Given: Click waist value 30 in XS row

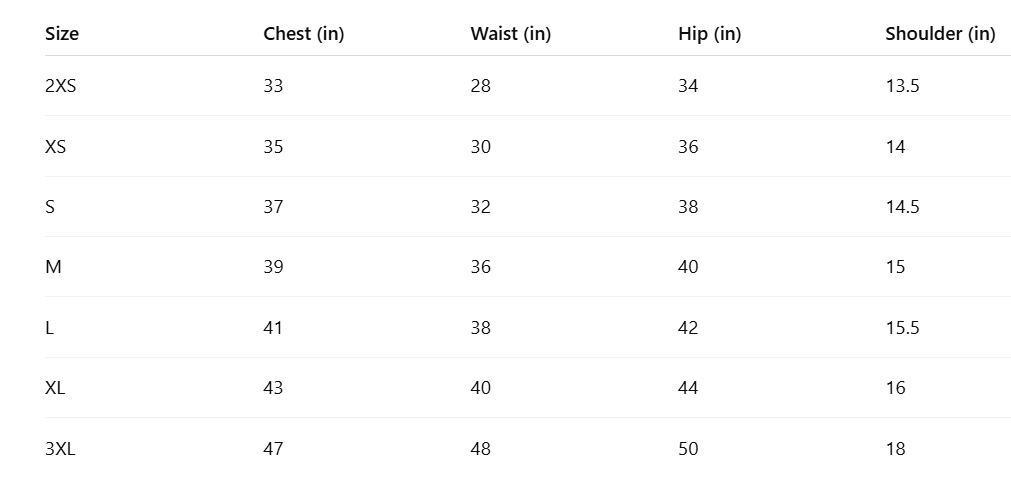Looking at the screenshot, I should click(x=481, y=147).
